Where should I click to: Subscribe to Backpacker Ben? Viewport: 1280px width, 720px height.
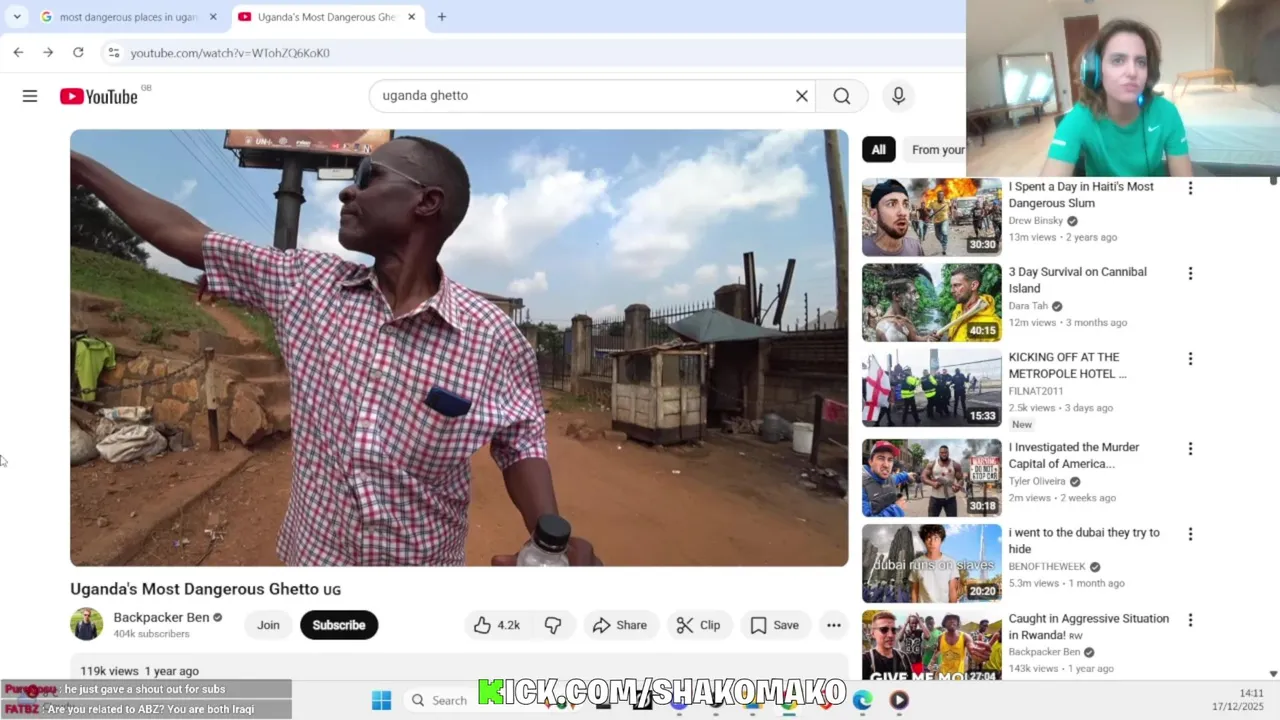point(339,625)
